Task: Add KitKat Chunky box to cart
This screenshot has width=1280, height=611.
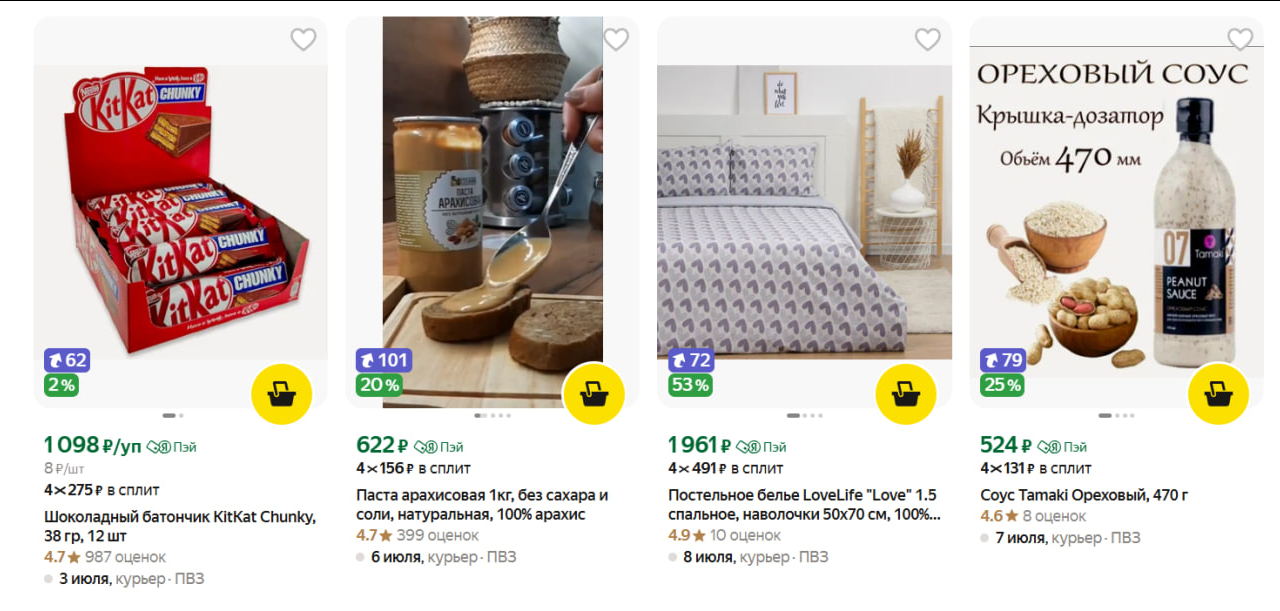Action: coord(282,394)
